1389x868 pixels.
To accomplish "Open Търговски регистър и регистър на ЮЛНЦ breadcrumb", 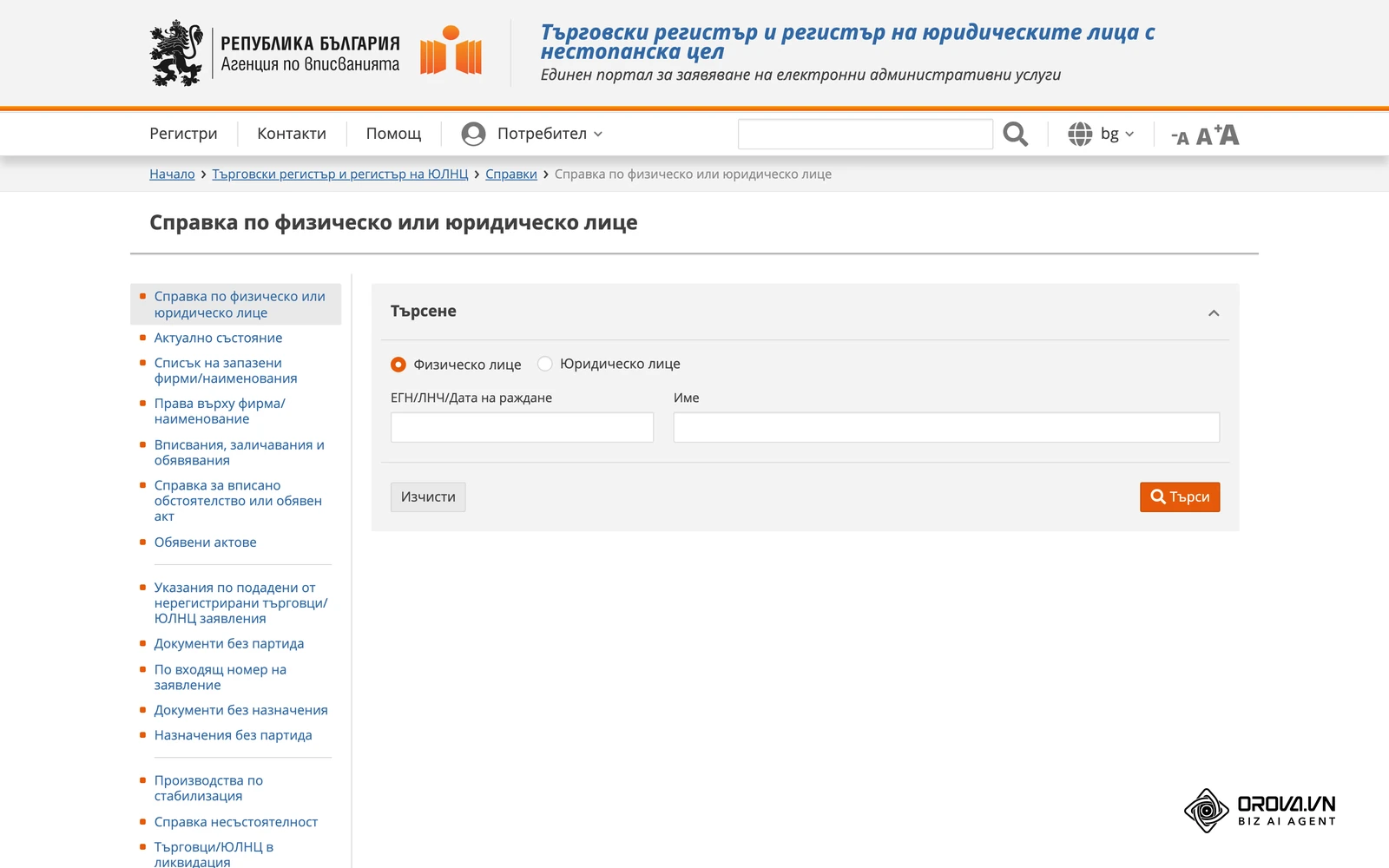I will tap(340, 174).
